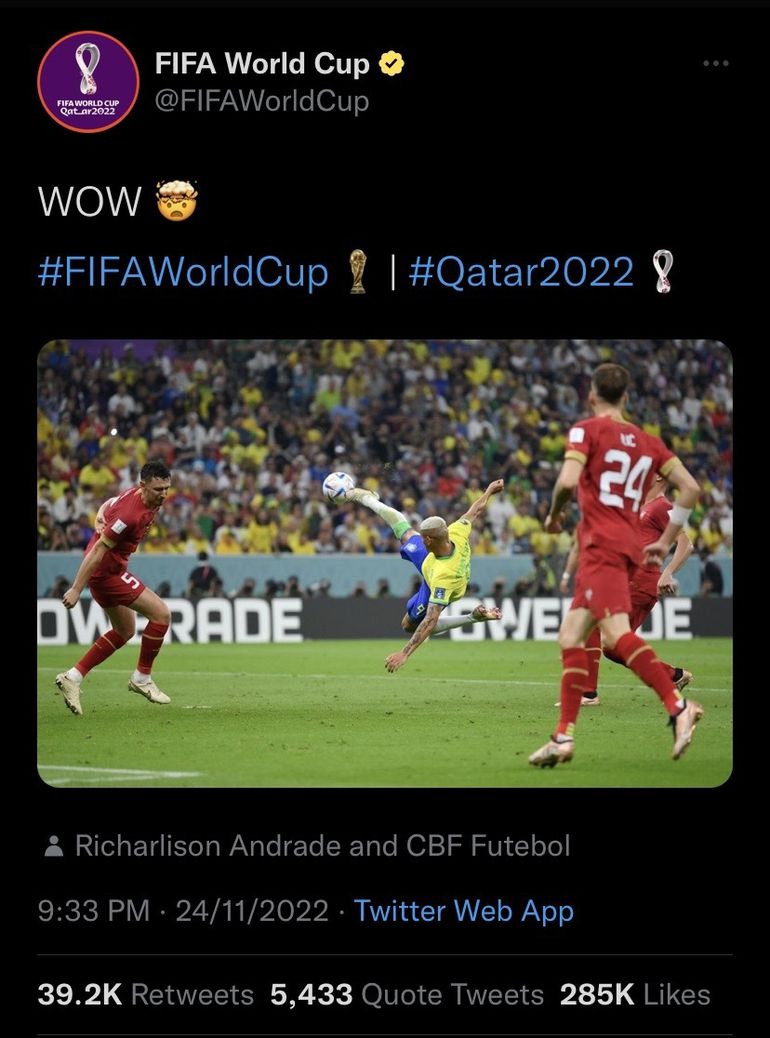Click the Qatar 2022 emblem emoji
Screen dimensions: 770x1038
(x=662, y=272)
